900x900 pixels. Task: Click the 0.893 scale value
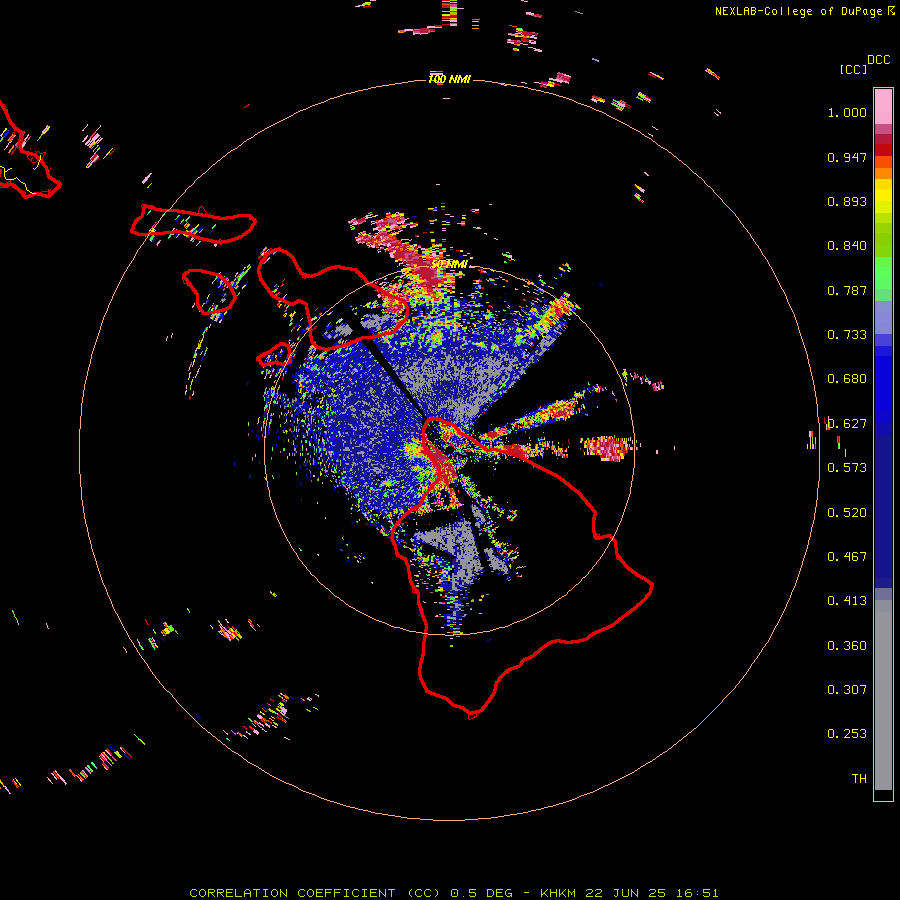click(847, 201)
